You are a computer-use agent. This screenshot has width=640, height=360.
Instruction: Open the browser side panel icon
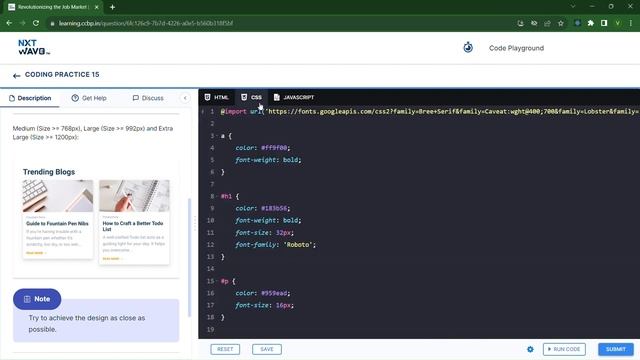coord(604,23)
